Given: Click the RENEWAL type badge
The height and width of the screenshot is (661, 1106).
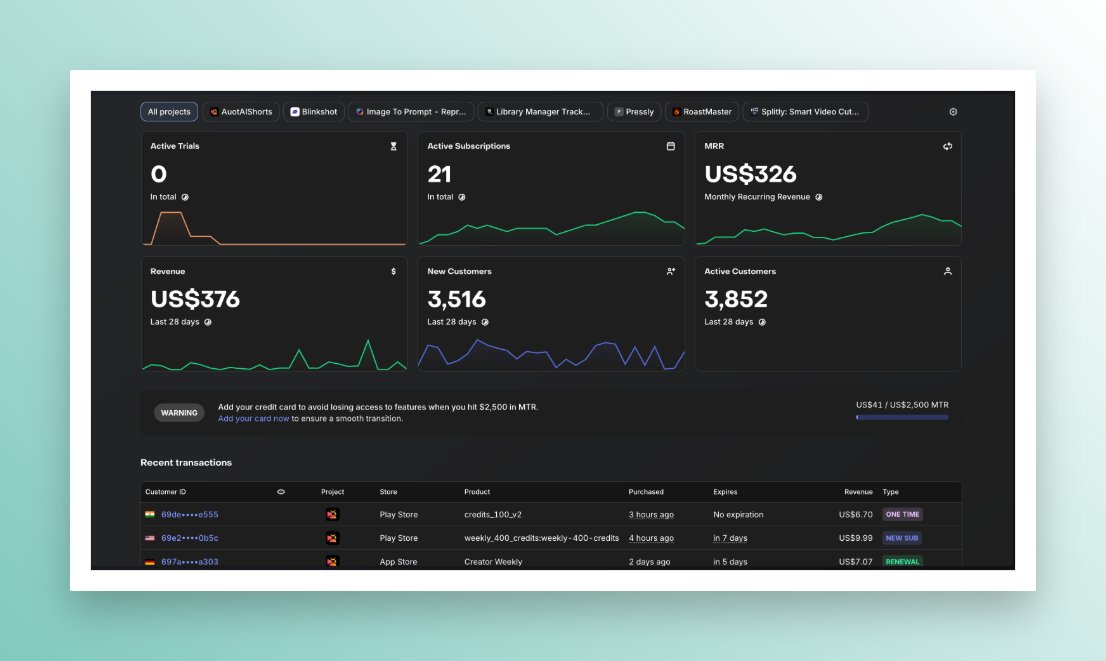Looking at the screenshot, I should (902, 562).
